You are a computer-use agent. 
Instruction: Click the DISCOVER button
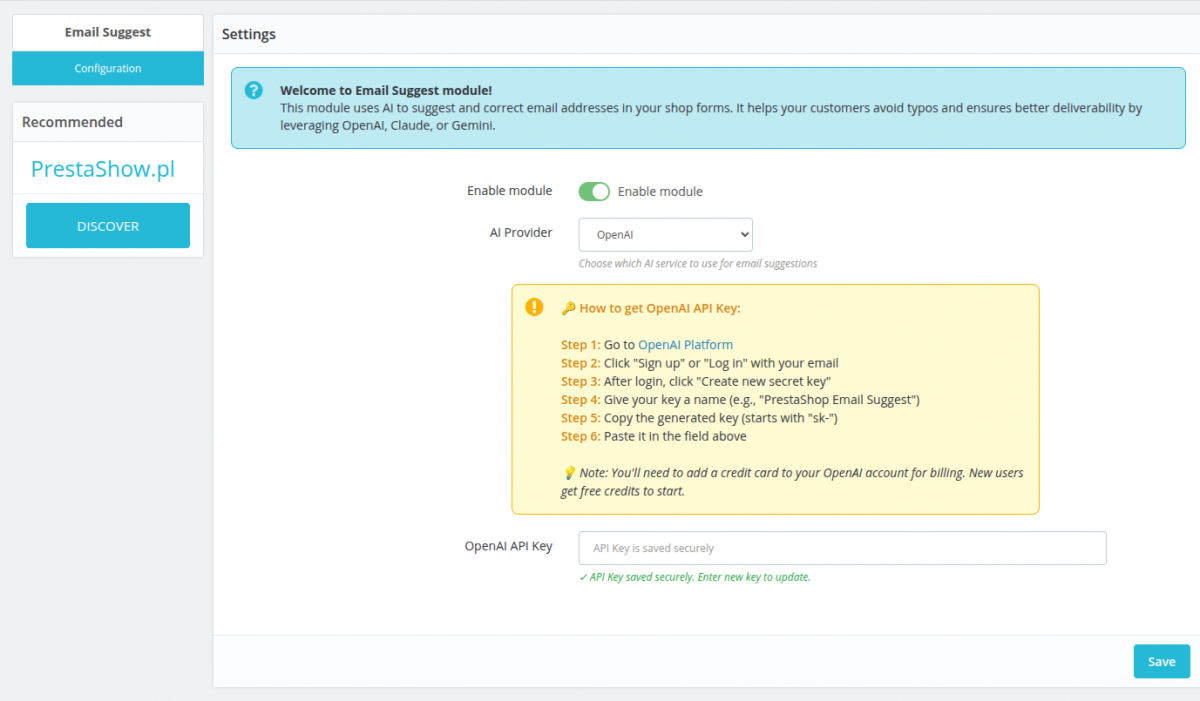108,226
